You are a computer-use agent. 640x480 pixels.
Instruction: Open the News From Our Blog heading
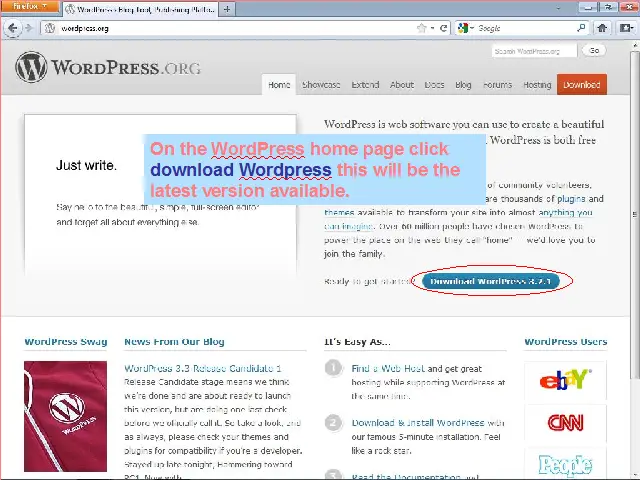tap(174, 342)
